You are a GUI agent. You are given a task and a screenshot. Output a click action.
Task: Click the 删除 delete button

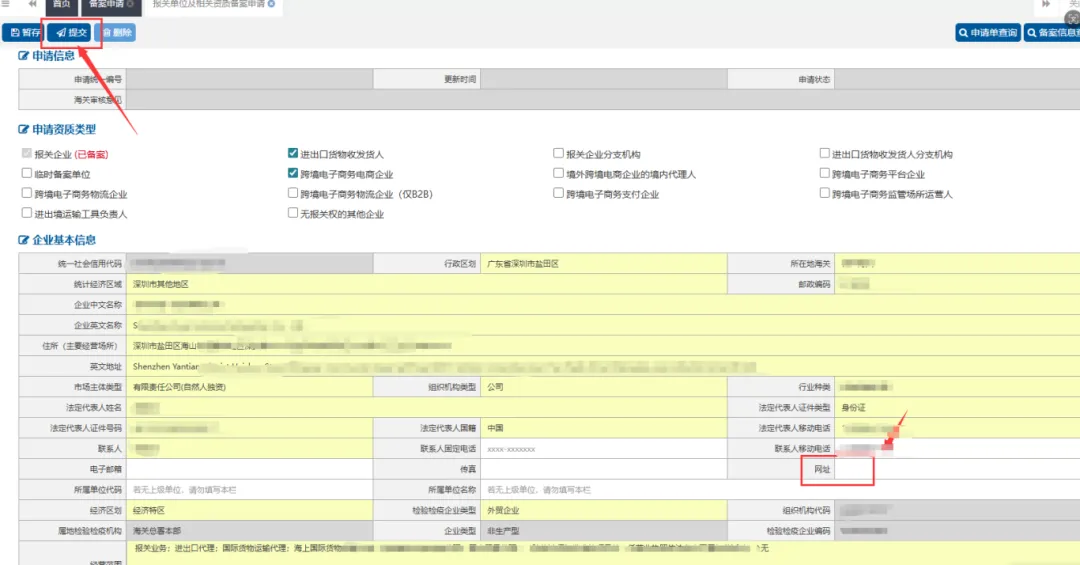115,33
